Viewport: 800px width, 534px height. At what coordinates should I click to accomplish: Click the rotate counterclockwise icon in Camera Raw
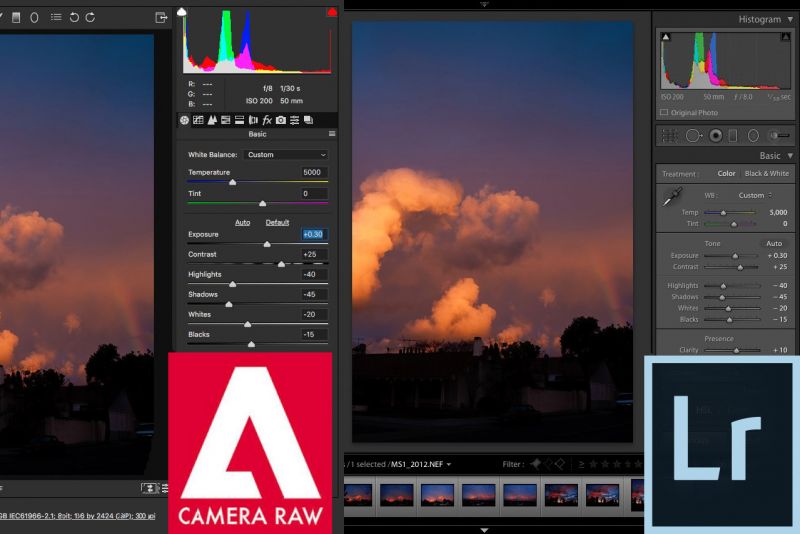click(x=75, y=17)
